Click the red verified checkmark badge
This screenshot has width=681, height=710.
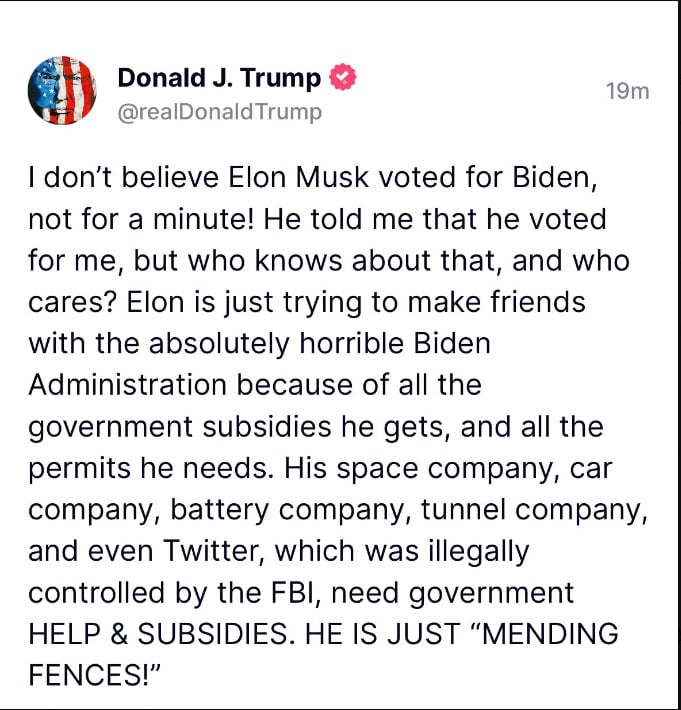click(342, 77)
